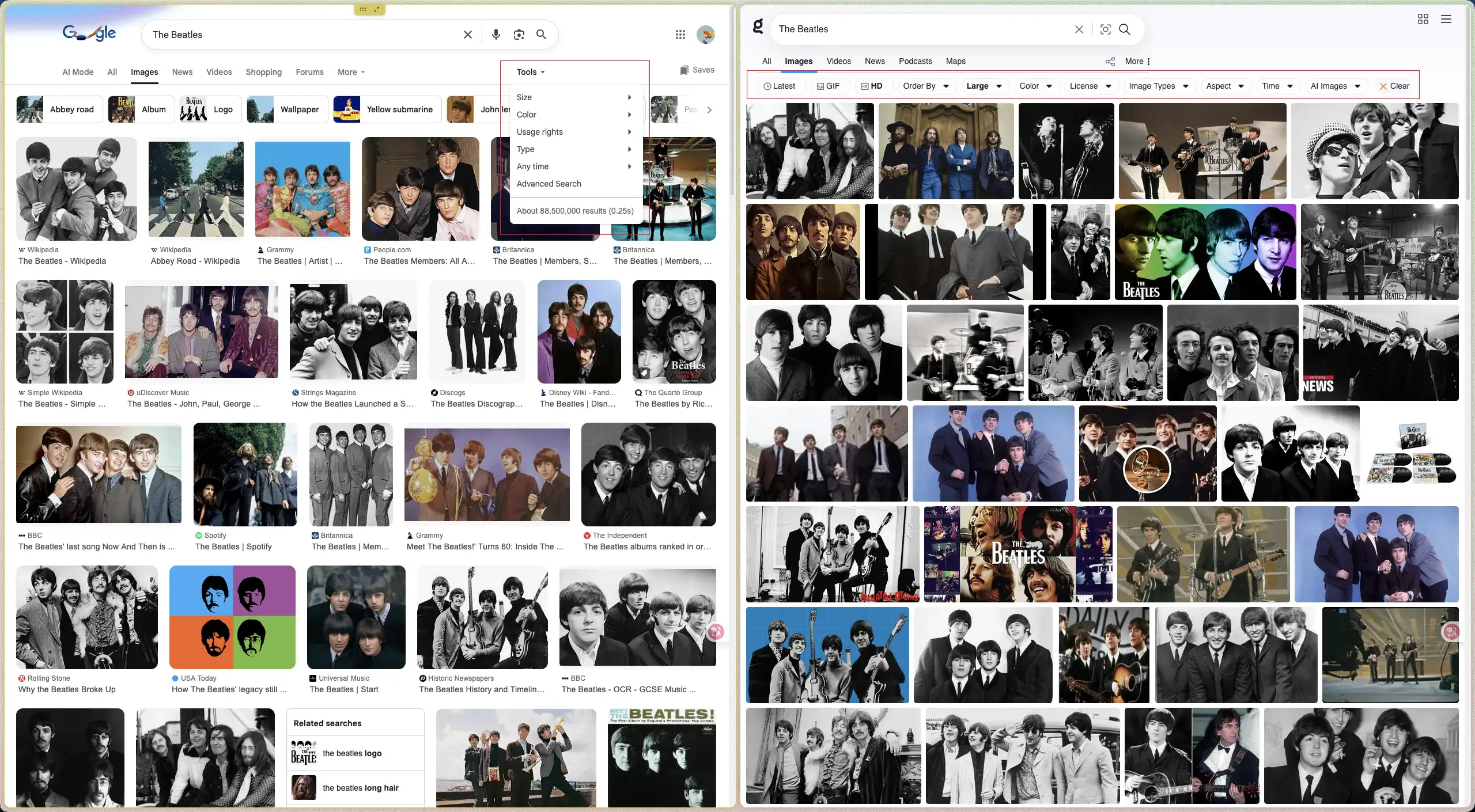Toggle the GIF filter
Viewport: 1475px width, 812px height.
point(828,86)
